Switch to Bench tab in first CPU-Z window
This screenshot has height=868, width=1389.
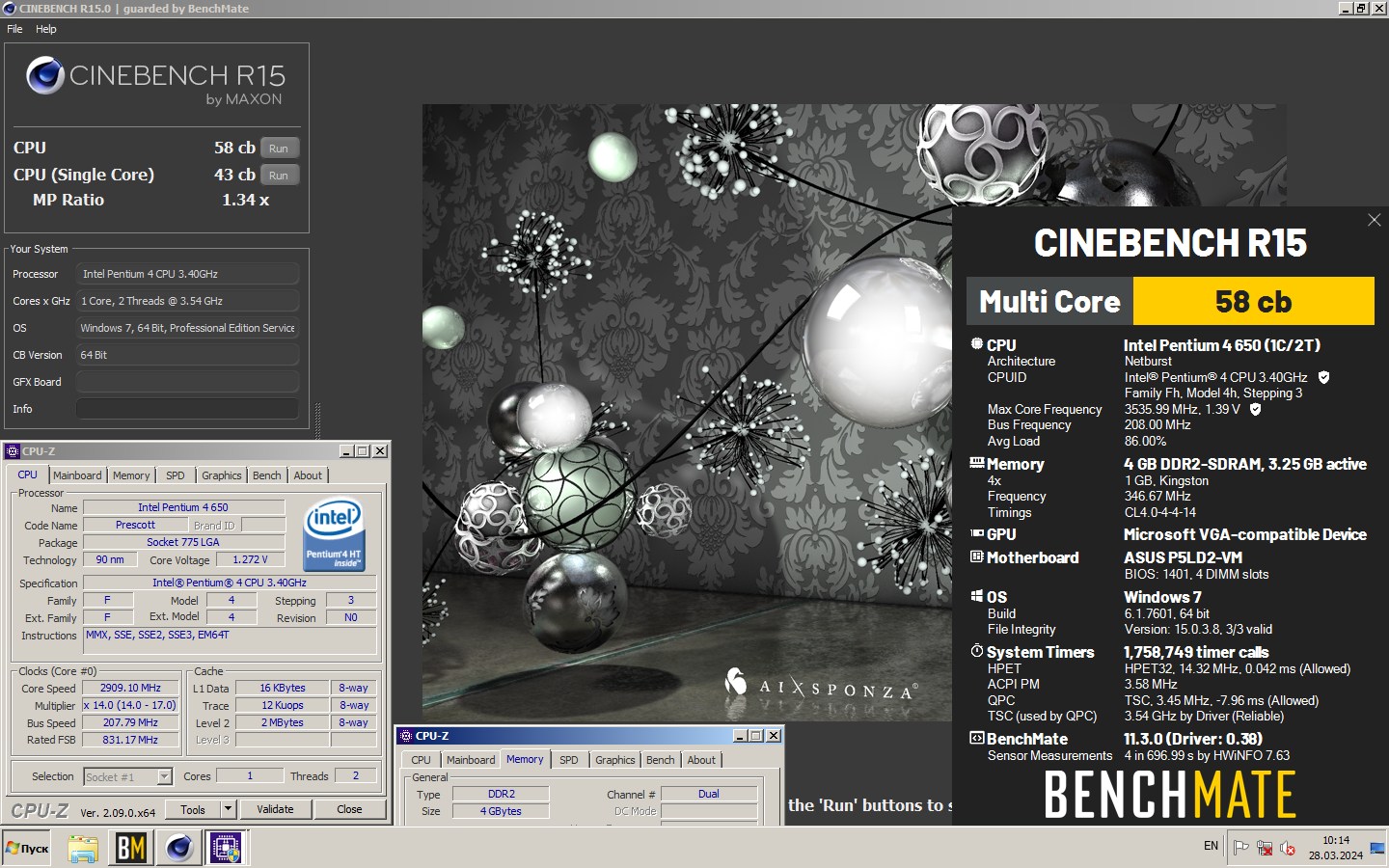[x=267, y=475]
